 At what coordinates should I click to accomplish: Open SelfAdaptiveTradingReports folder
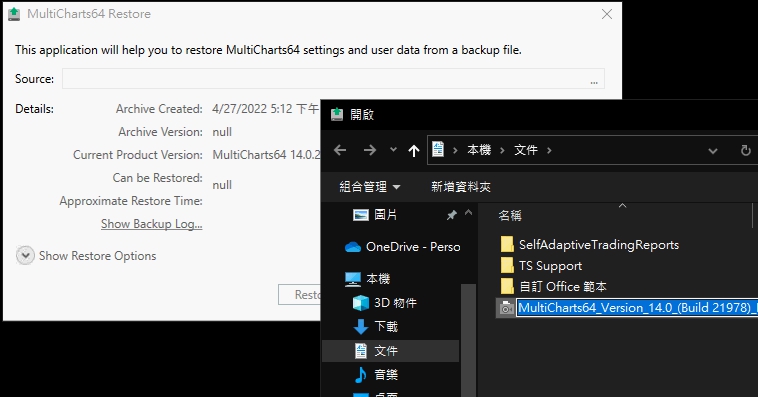598,245
